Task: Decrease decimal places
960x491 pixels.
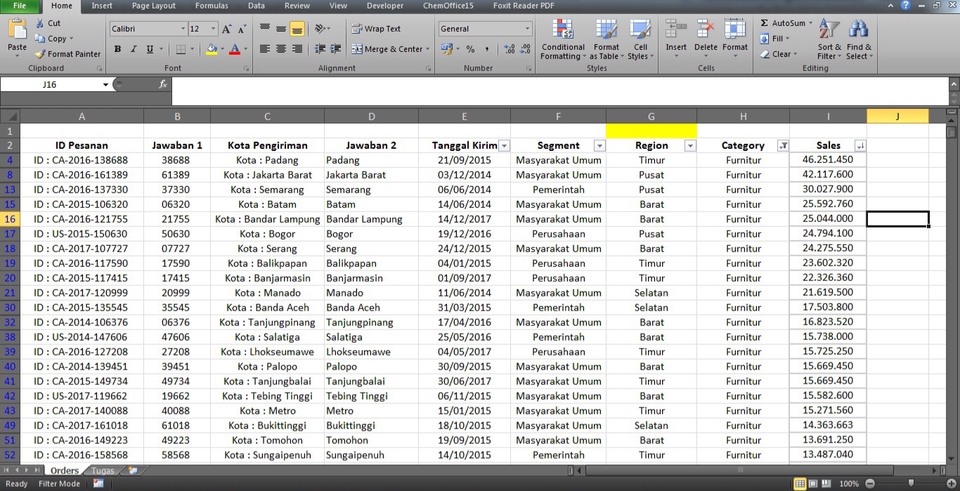Action: tap(525, 49)
